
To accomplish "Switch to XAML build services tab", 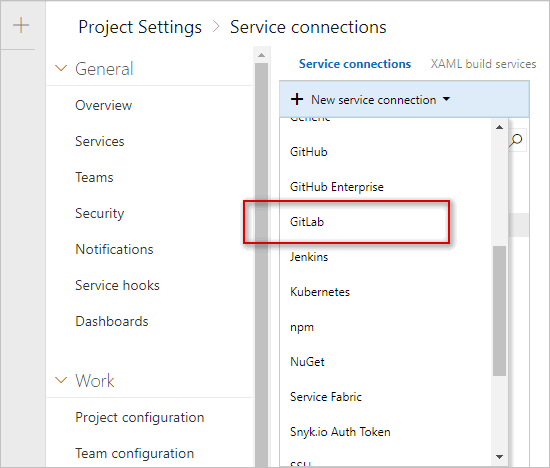I will coord(483,64).
